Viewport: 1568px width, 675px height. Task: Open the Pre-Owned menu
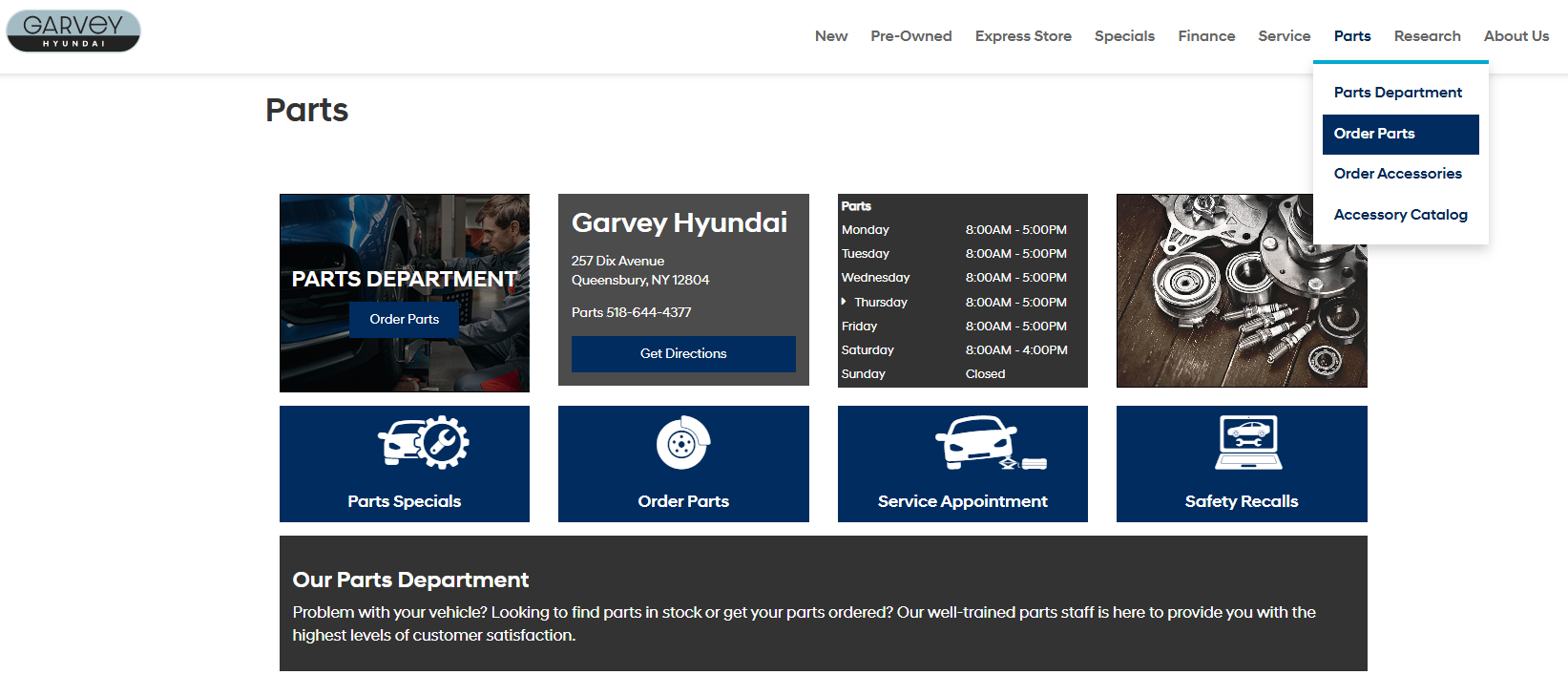(911, 36)
